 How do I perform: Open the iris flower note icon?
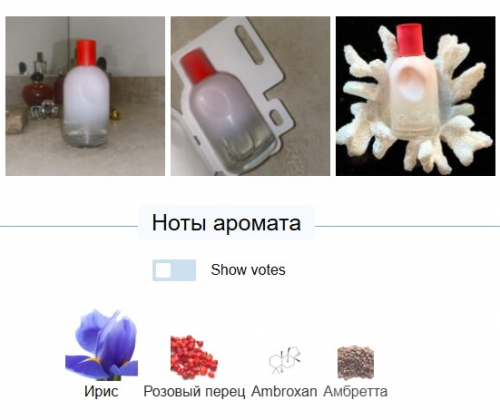(x=101, y=345)
